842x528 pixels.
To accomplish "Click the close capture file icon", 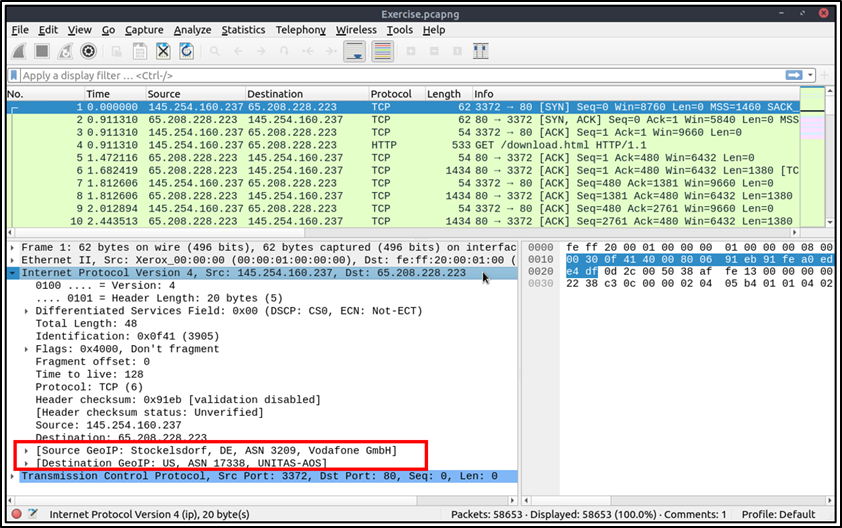I will [x=162, y=51].
